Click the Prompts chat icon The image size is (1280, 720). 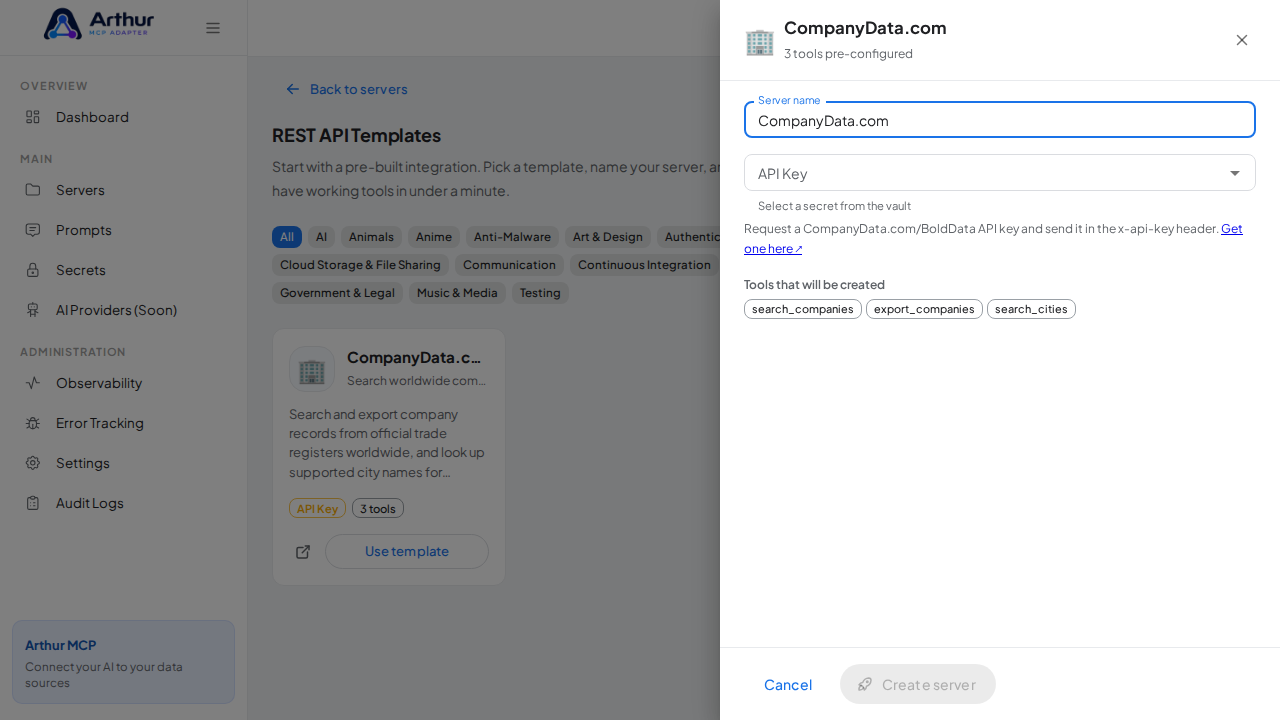point(33,230)
